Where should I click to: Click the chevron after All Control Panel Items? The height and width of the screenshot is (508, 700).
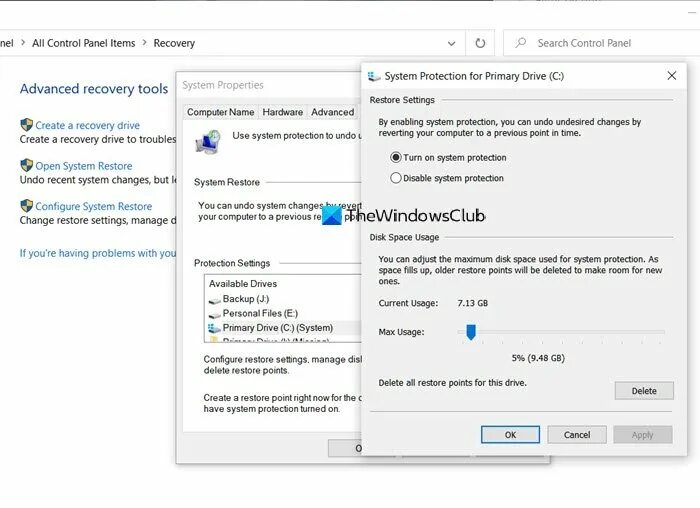(x=144, y=43)
